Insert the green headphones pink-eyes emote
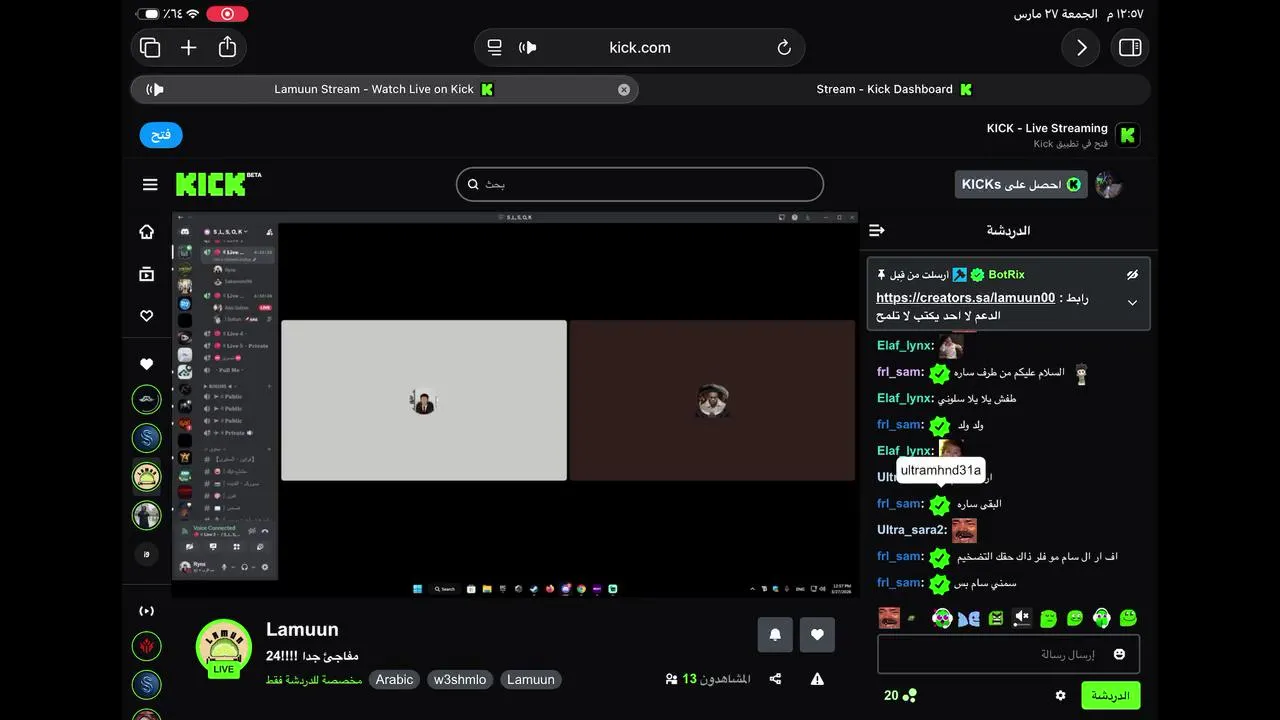 942,618
